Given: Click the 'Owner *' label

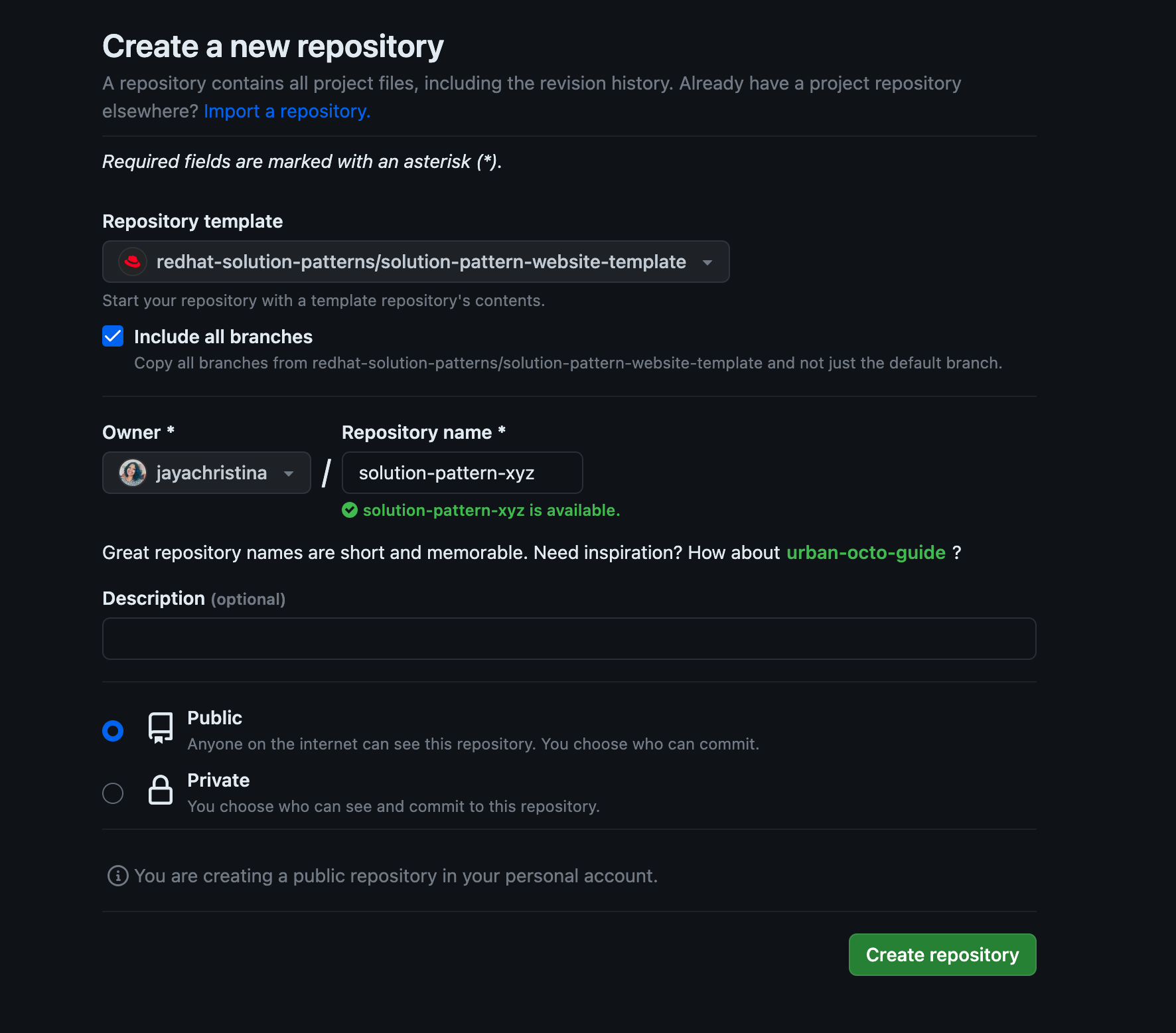Looking at the screenshot, I should (x=138, y=432).
